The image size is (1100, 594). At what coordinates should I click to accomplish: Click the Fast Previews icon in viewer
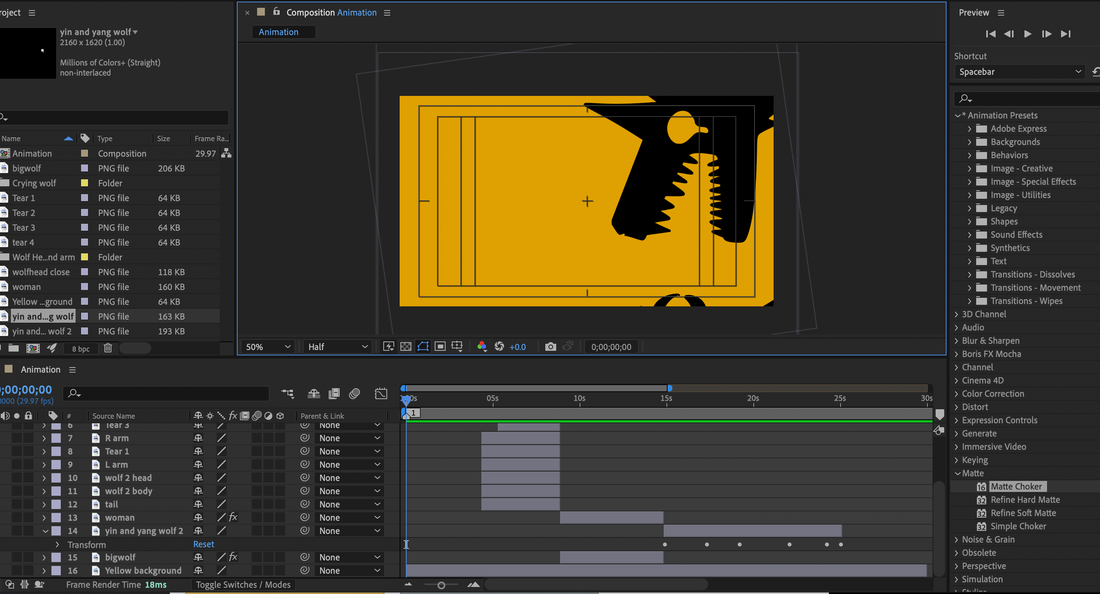[388, 346]
